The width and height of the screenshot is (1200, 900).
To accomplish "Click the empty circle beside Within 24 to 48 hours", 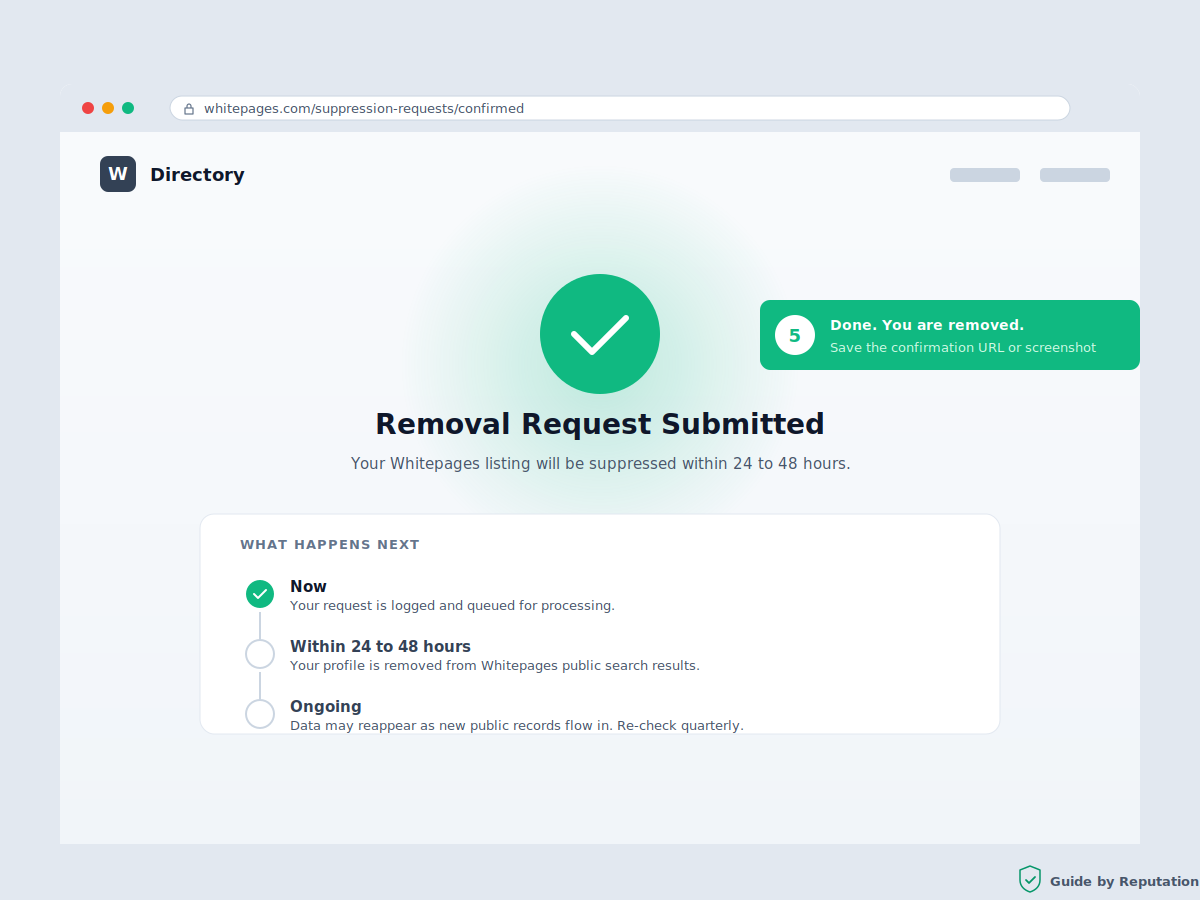I will [260, 654].
